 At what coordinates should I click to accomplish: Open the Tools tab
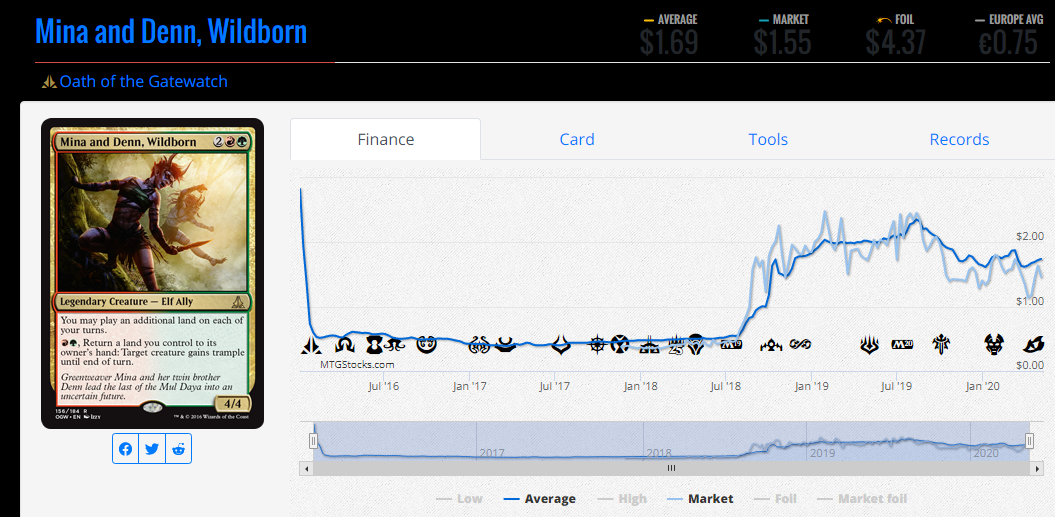pos(768,140)
